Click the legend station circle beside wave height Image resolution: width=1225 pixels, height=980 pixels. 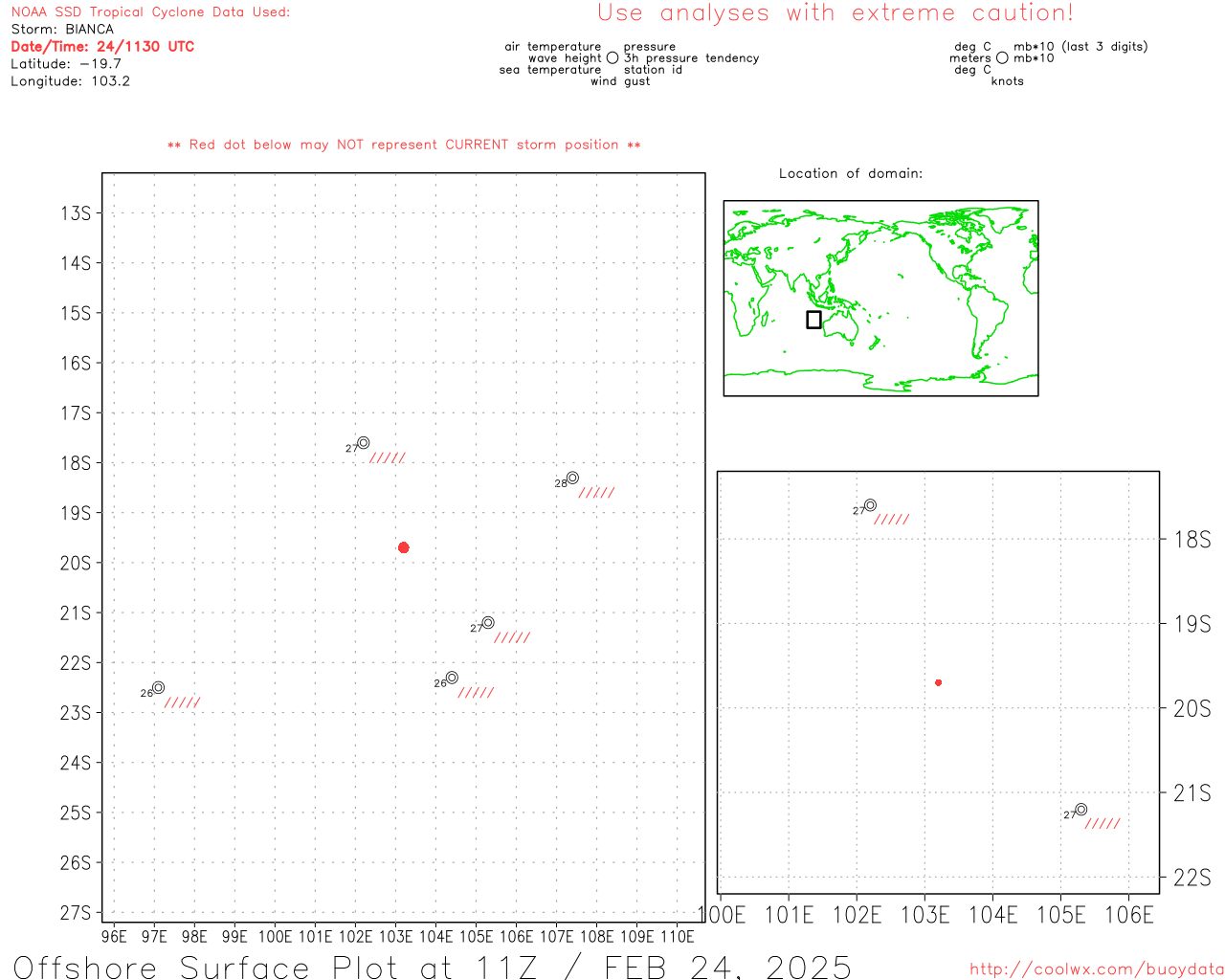(x=612, y=58)
